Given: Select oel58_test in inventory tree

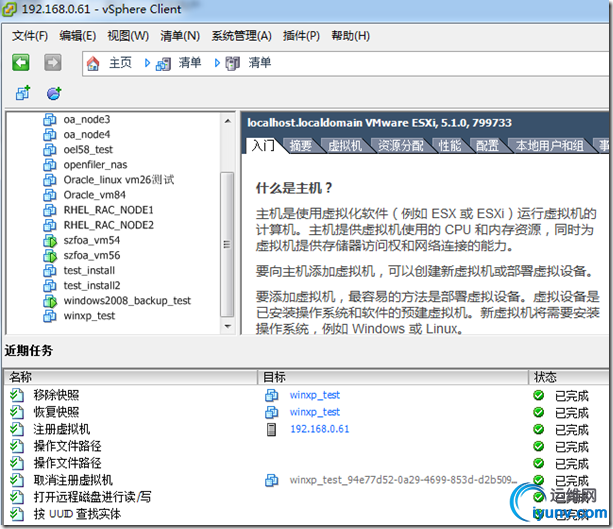Looking at the screenshot, I should [x=88, y=150].
